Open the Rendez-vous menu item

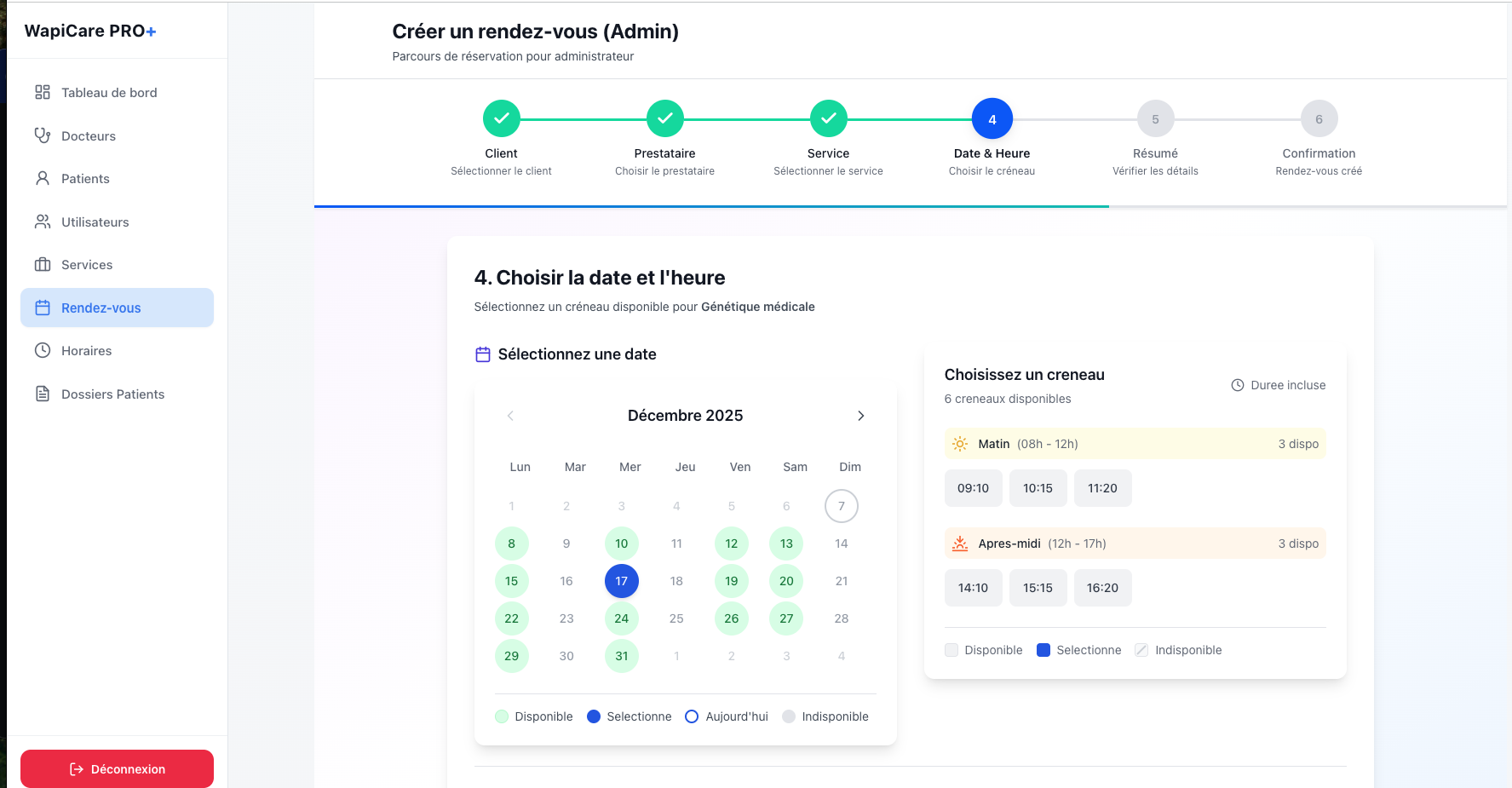(117, 308)
